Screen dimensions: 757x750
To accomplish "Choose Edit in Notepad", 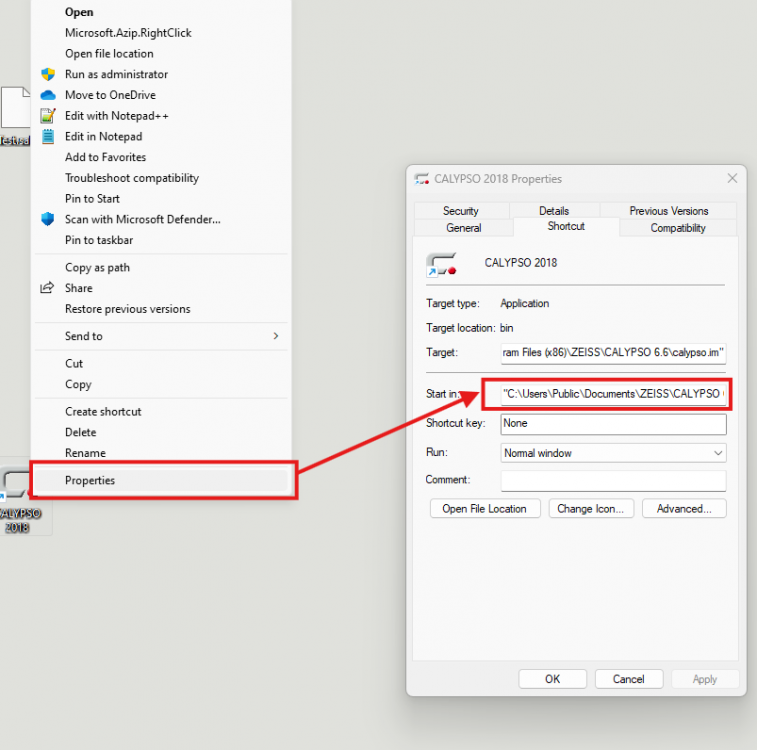I will coord(104,137).
